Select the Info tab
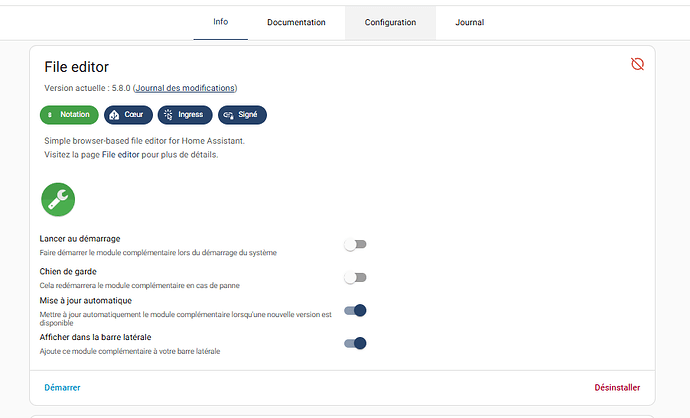Viewport: 690px width, 418px height. pyautogui.click(x=220, y=22)
